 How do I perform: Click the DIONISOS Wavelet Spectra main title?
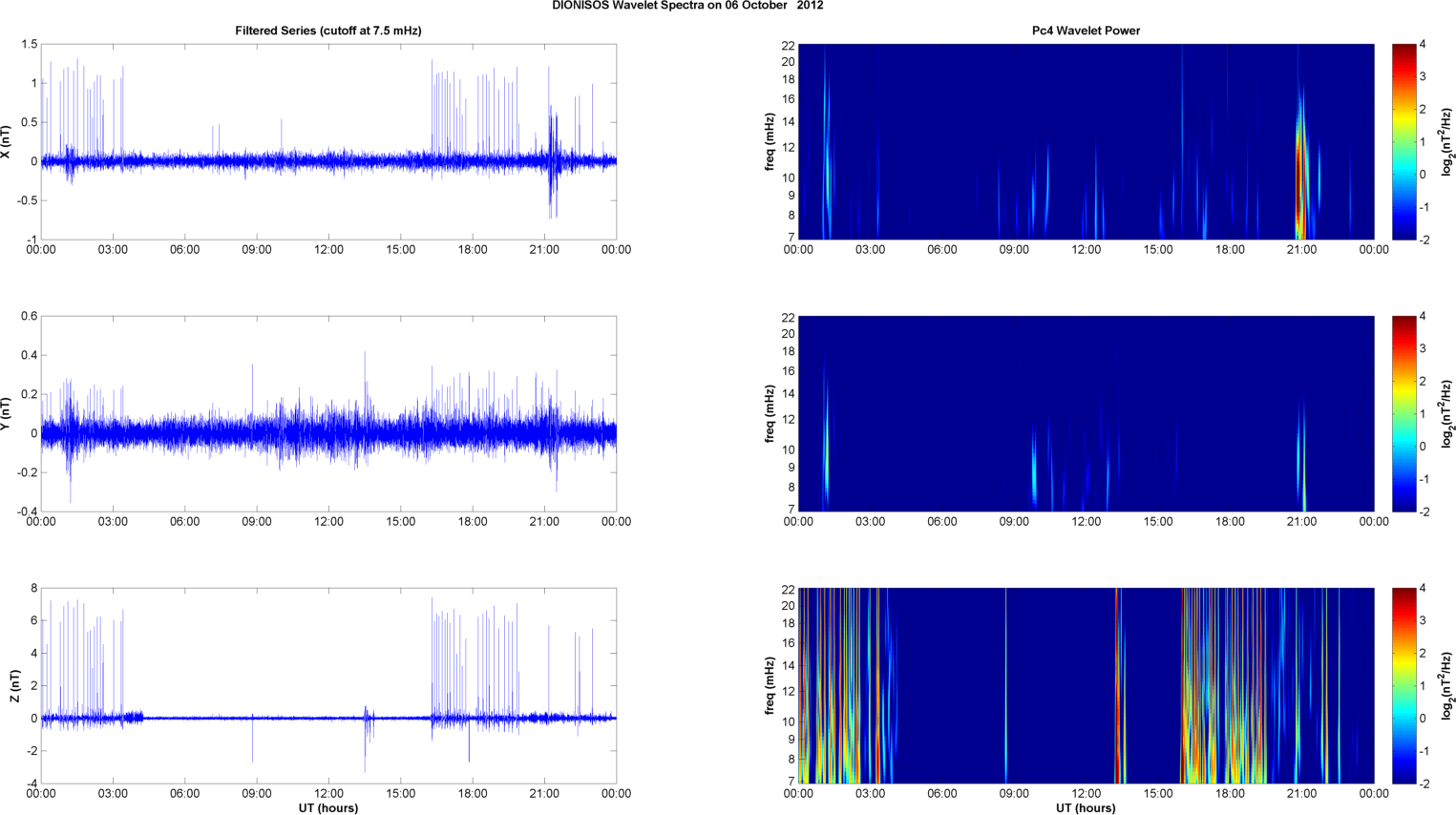[x=687, y=6]
